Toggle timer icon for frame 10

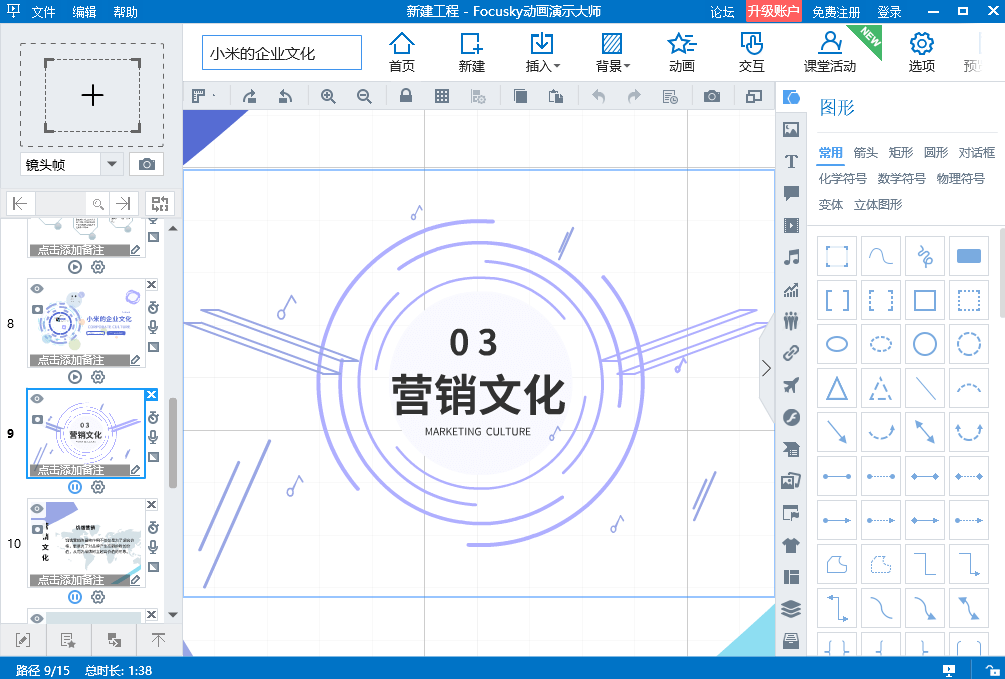153,528
